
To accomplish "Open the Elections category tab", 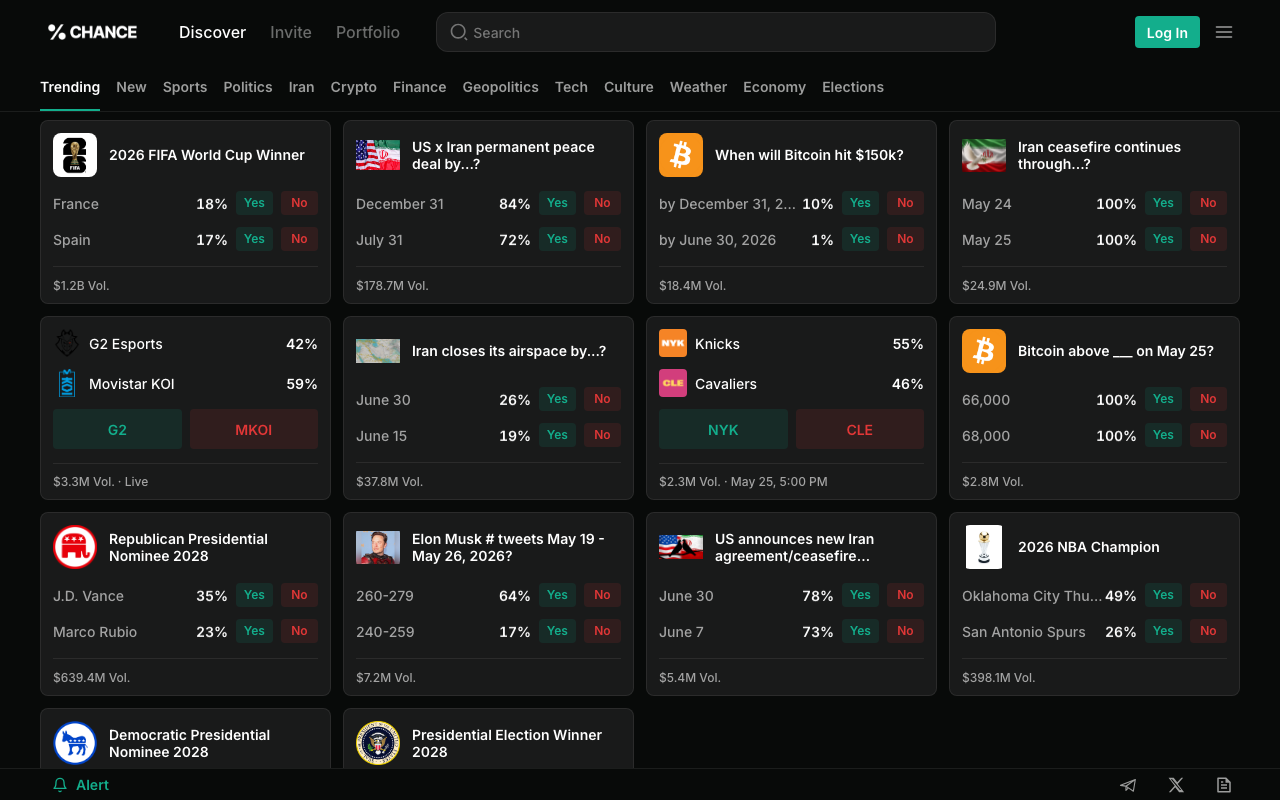I will click(x=853, y=87).
